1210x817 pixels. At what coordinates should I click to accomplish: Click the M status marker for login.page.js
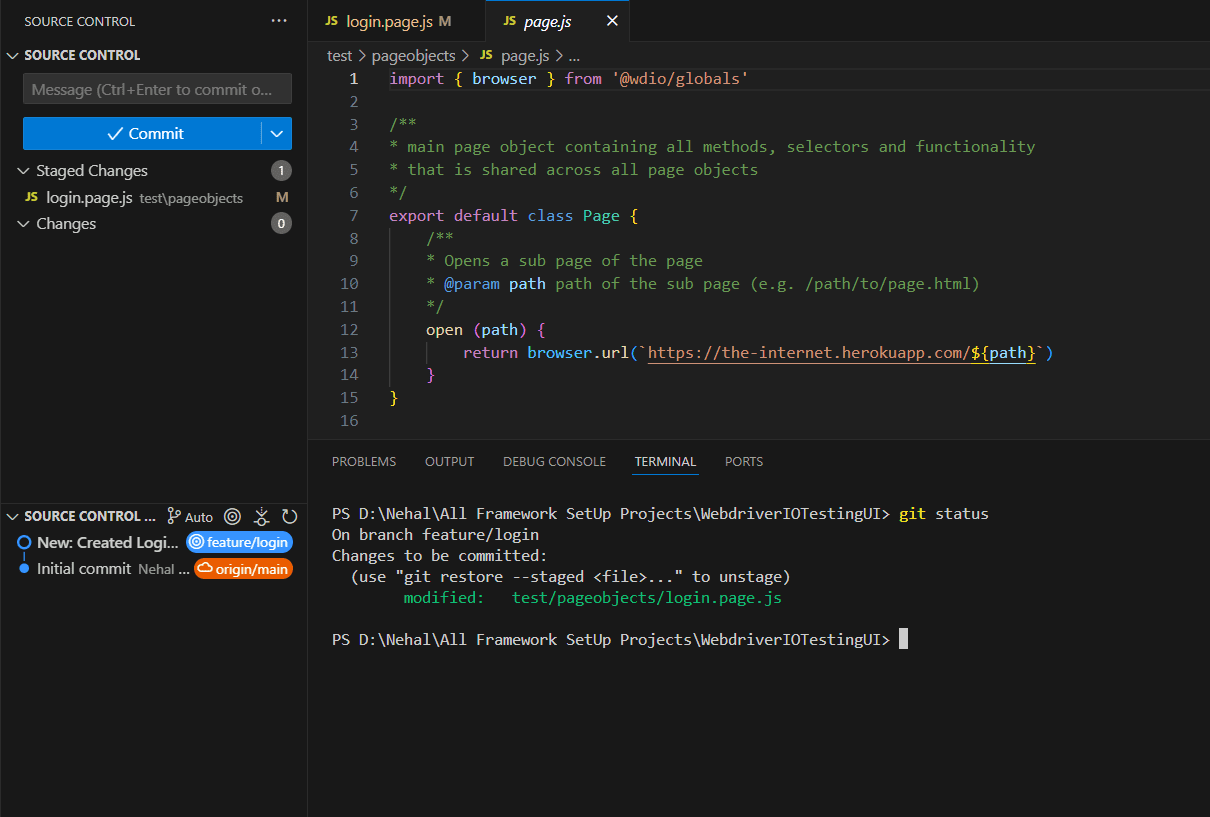(282, 197)
